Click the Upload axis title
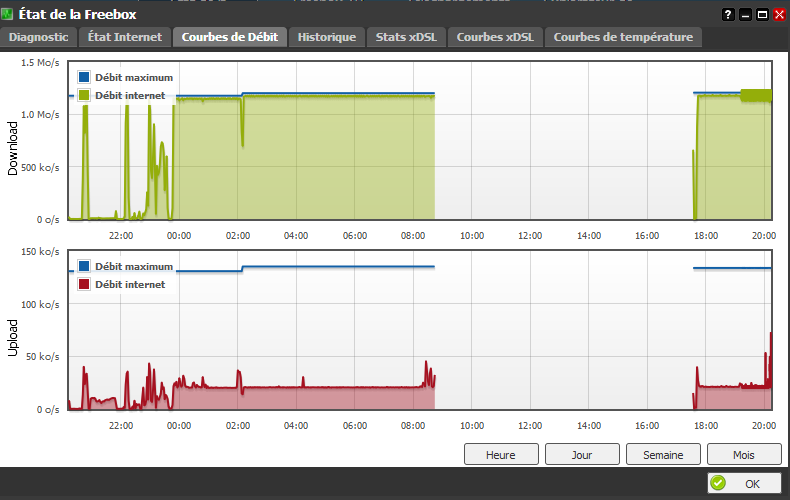790x500 pixels. [x=13, y=338]
